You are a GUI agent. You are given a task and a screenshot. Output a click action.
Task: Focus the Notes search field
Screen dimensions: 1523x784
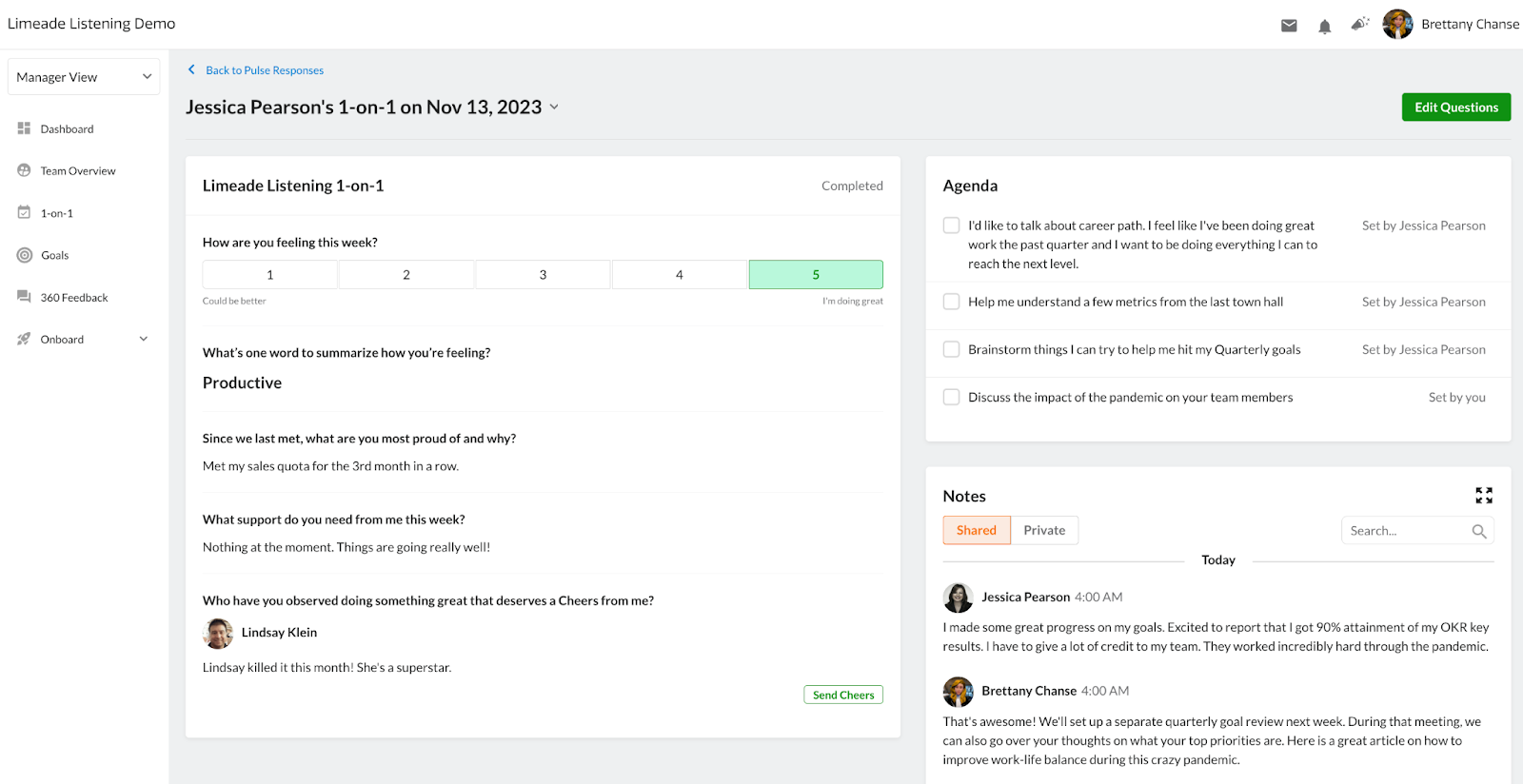1417,531
